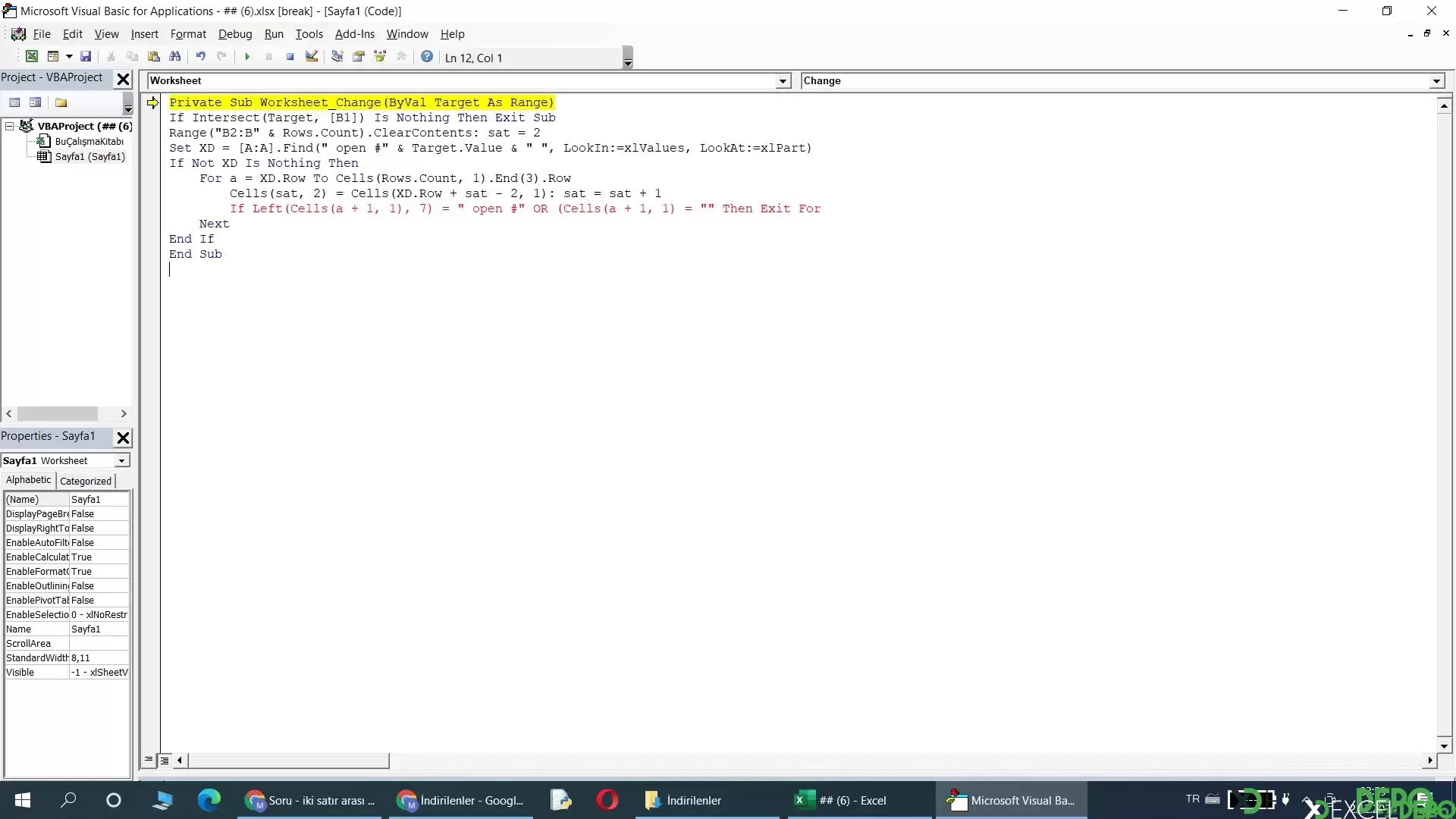Save the workbook with the Save icon
This screenshot has width=1456, height=819.
point(86,57)
